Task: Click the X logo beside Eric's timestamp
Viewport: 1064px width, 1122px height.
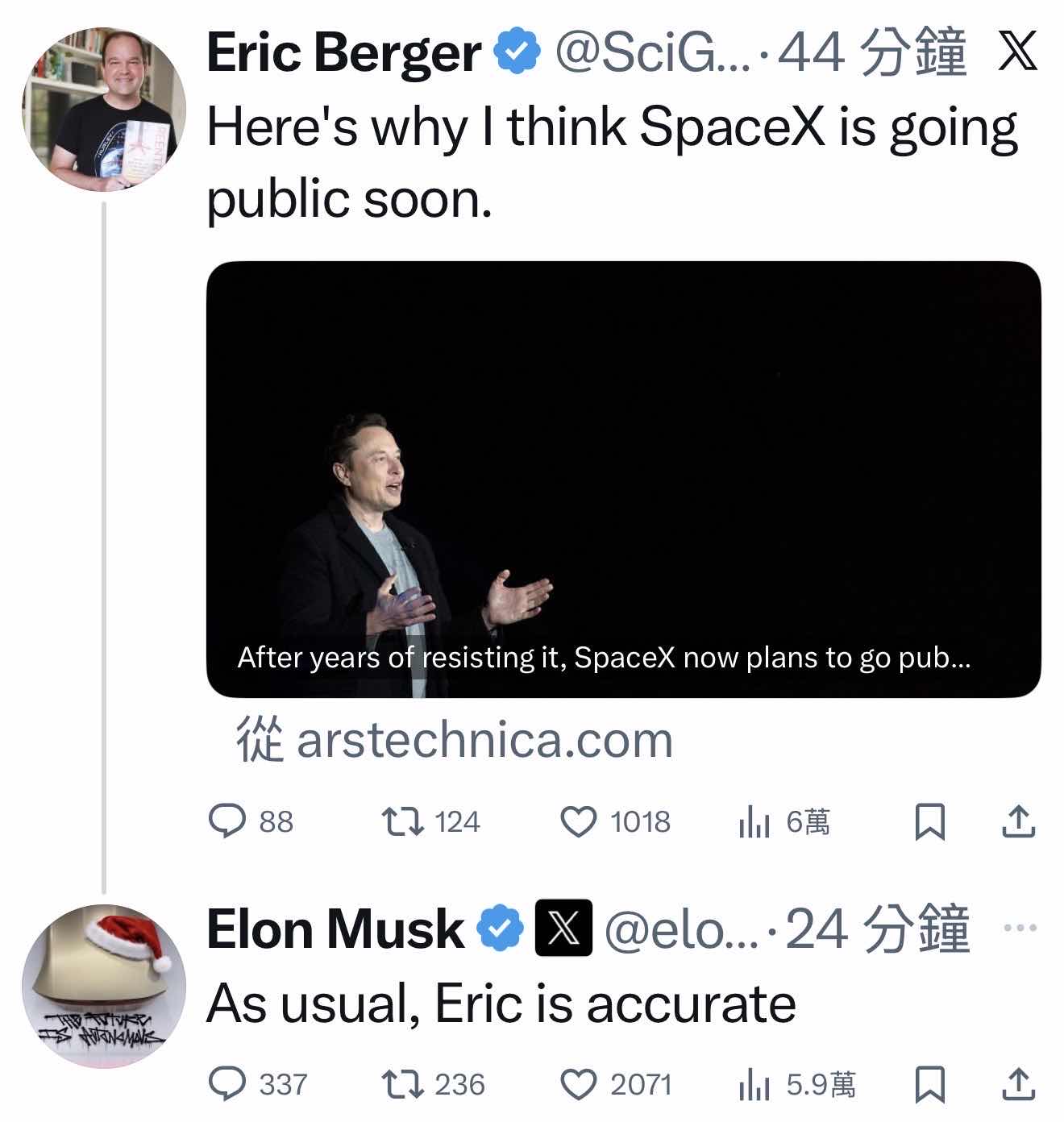Action: point(1017,53)
